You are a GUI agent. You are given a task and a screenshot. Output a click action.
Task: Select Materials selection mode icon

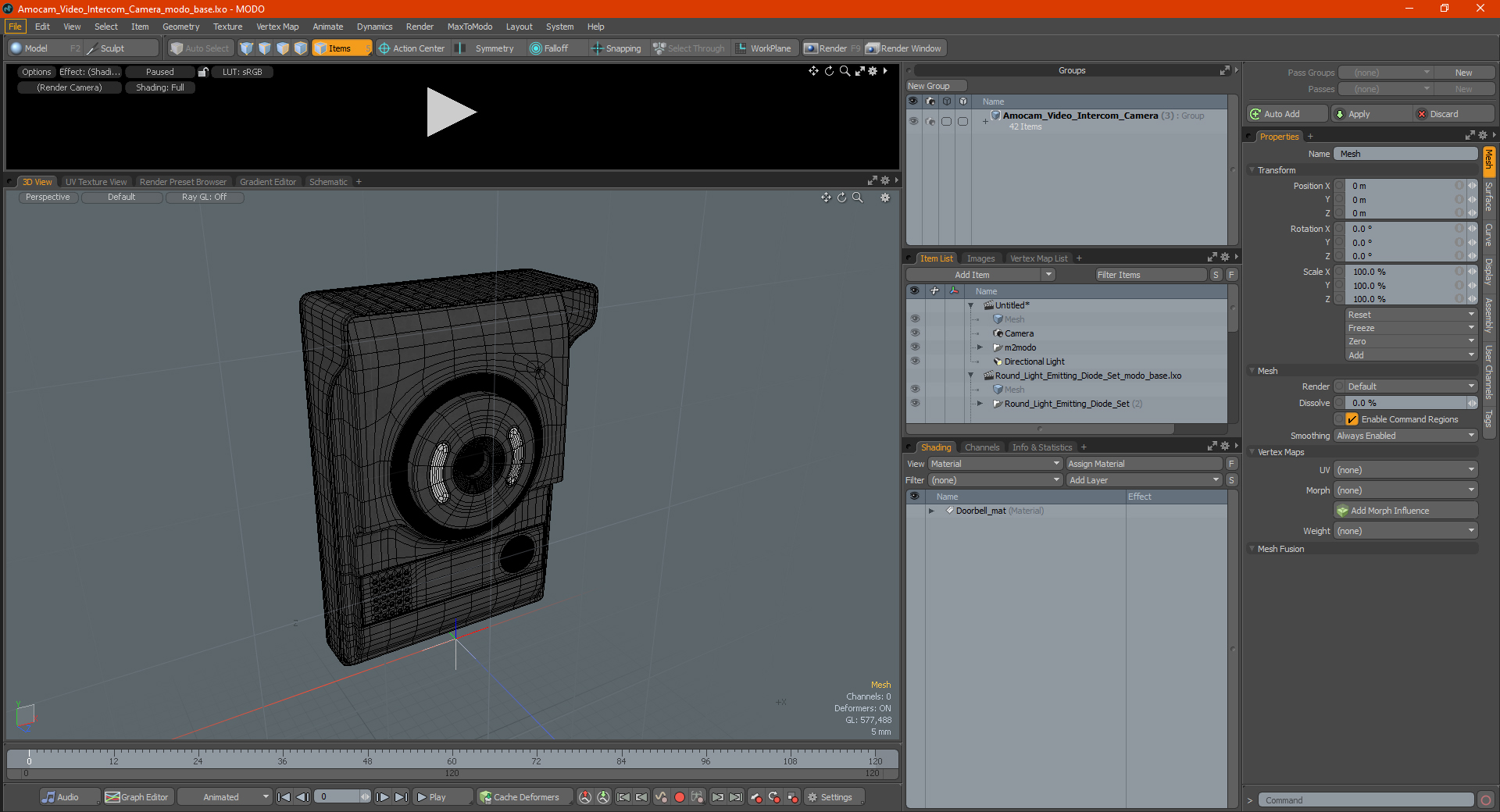point(301,48)
